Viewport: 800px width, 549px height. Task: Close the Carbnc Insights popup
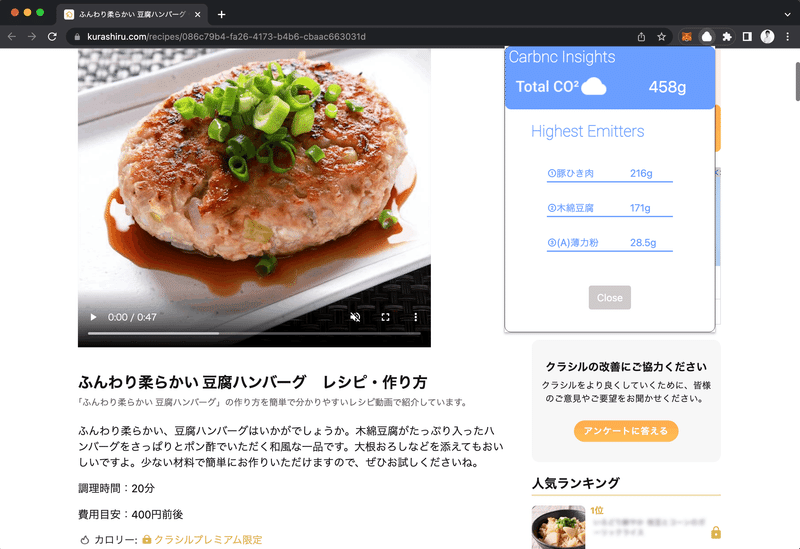(610, 297)
